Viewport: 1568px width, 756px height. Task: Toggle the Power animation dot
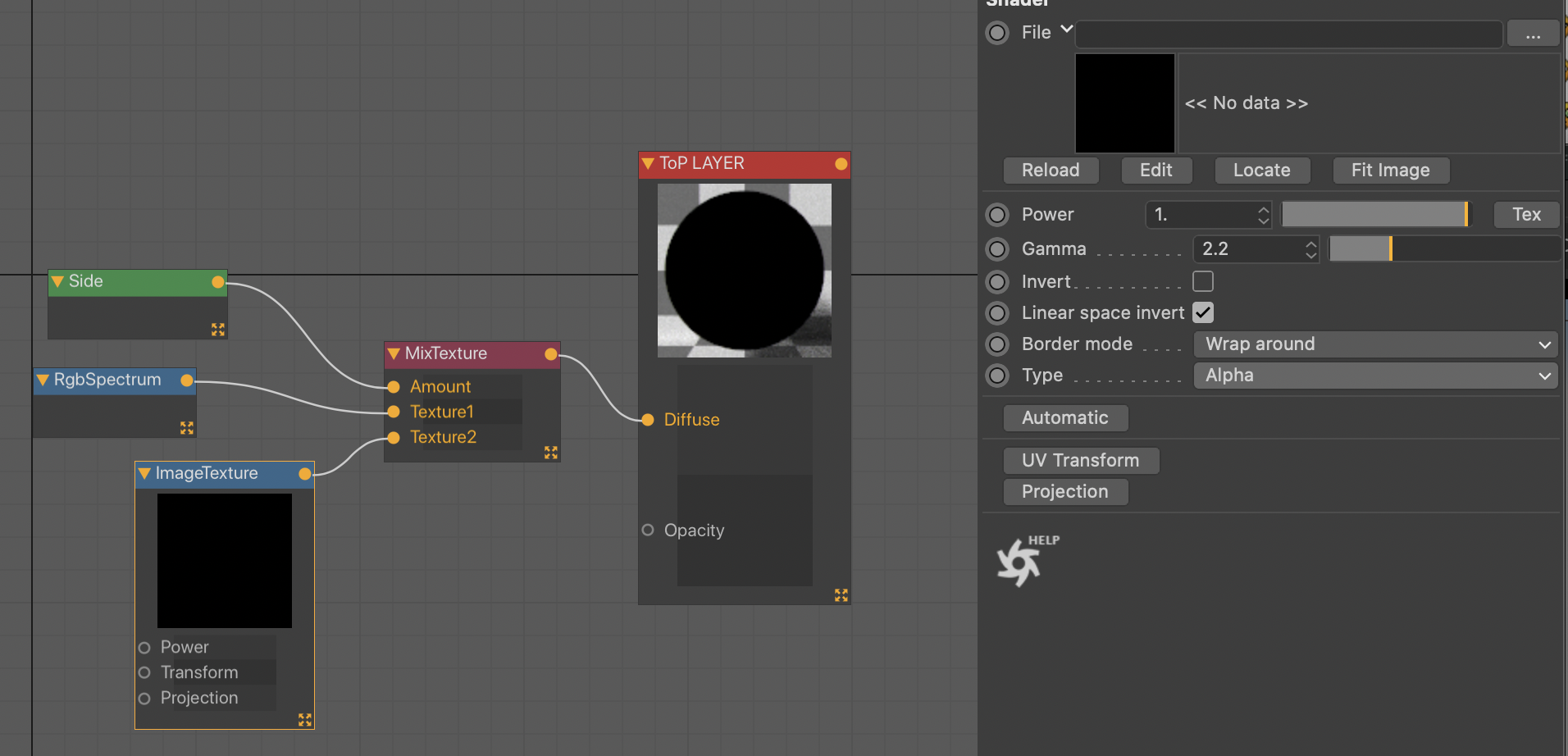pos(997,215)
